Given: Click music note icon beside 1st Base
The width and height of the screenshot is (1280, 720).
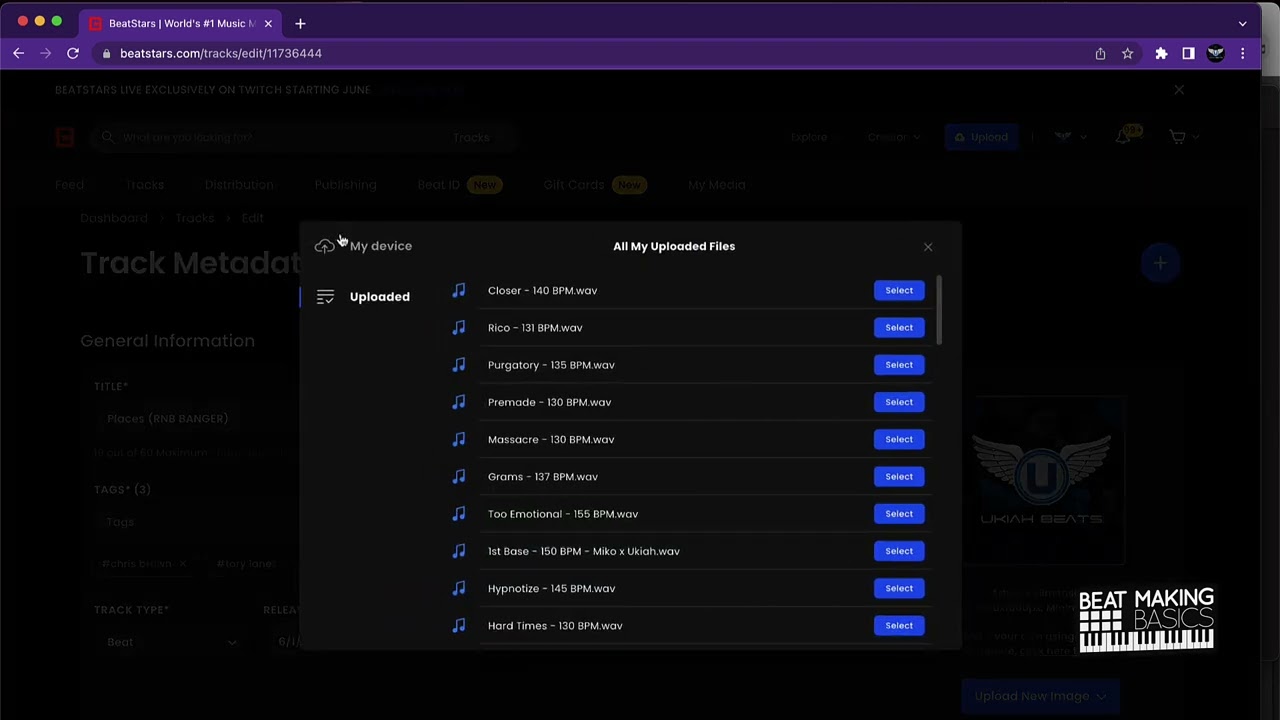Looking at the screenshot, I should 459,551.
